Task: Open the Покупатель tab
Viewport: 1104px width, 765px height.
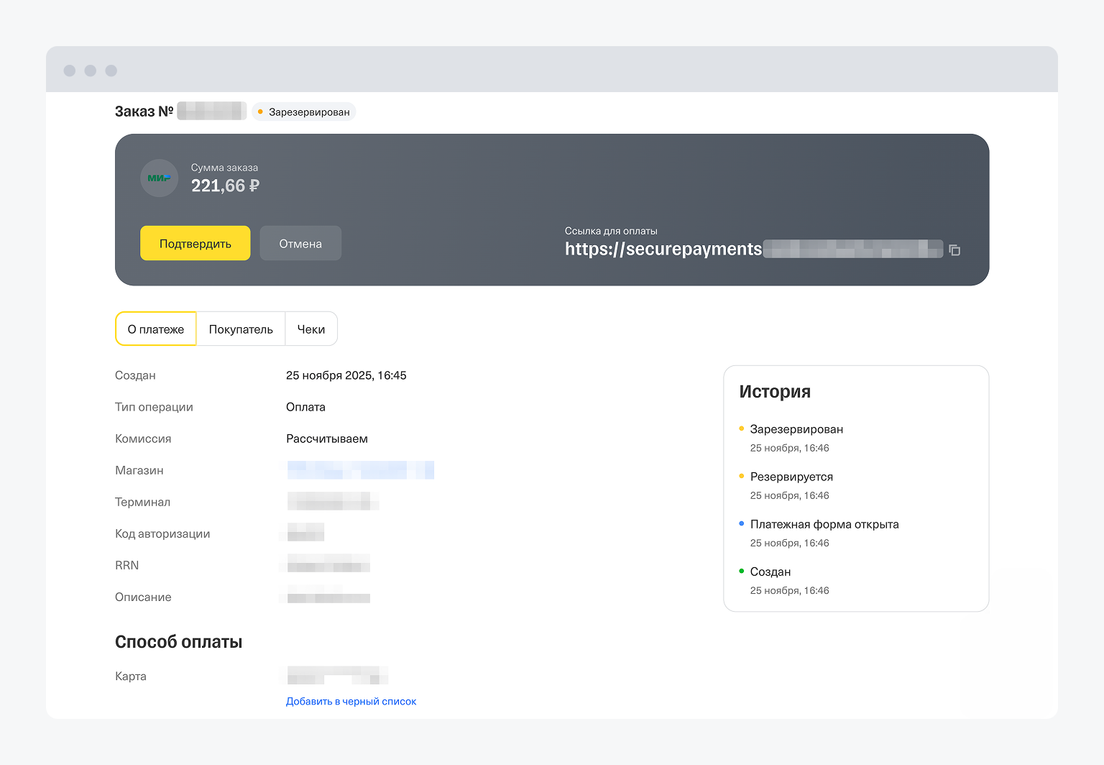Action: click(241, 329)
